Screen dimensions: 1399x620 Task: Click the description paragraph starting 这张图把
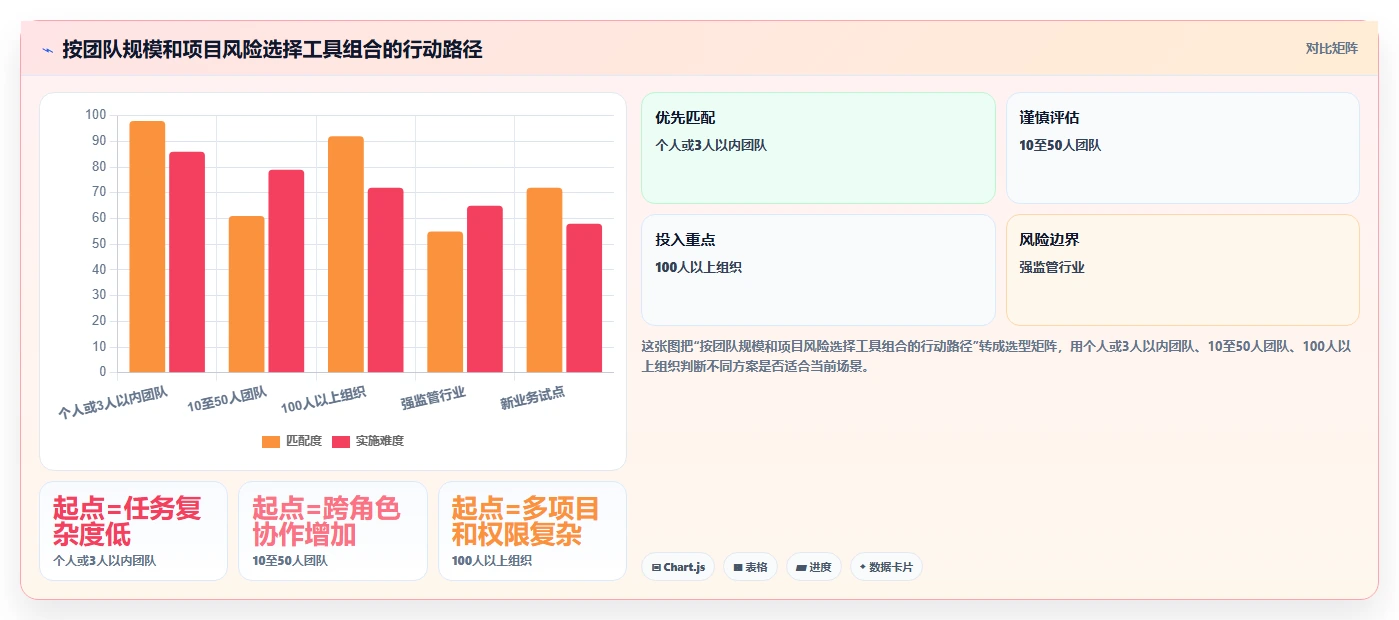[997, 356]
